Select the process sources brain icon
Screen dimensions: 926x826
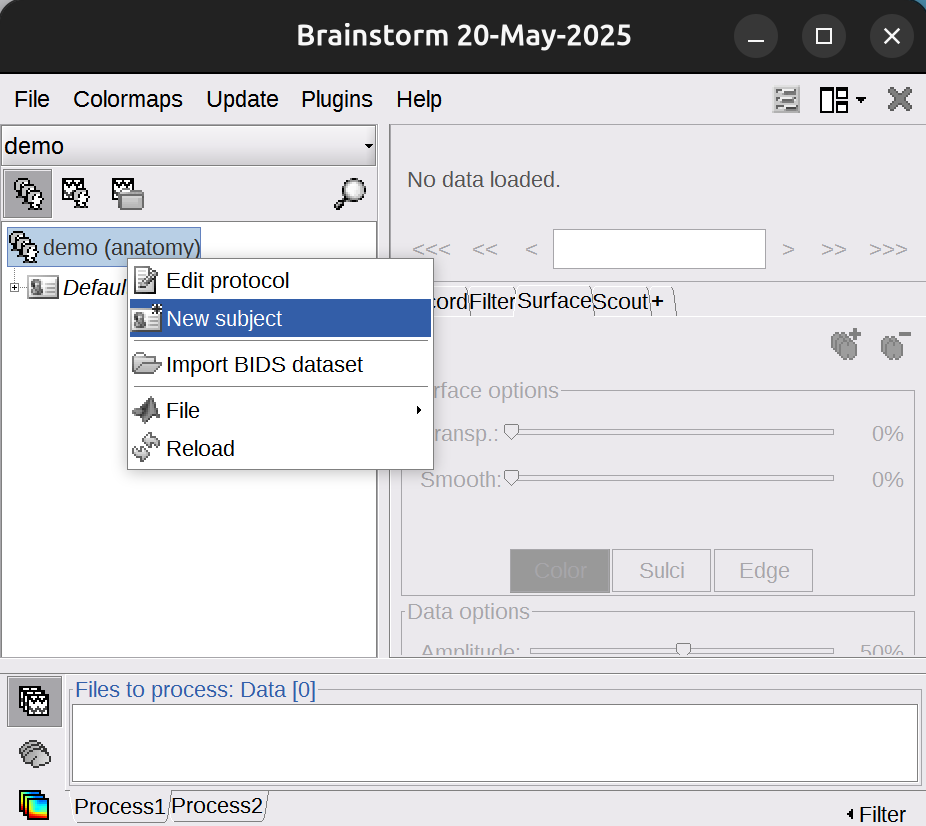tap(35, 754)
